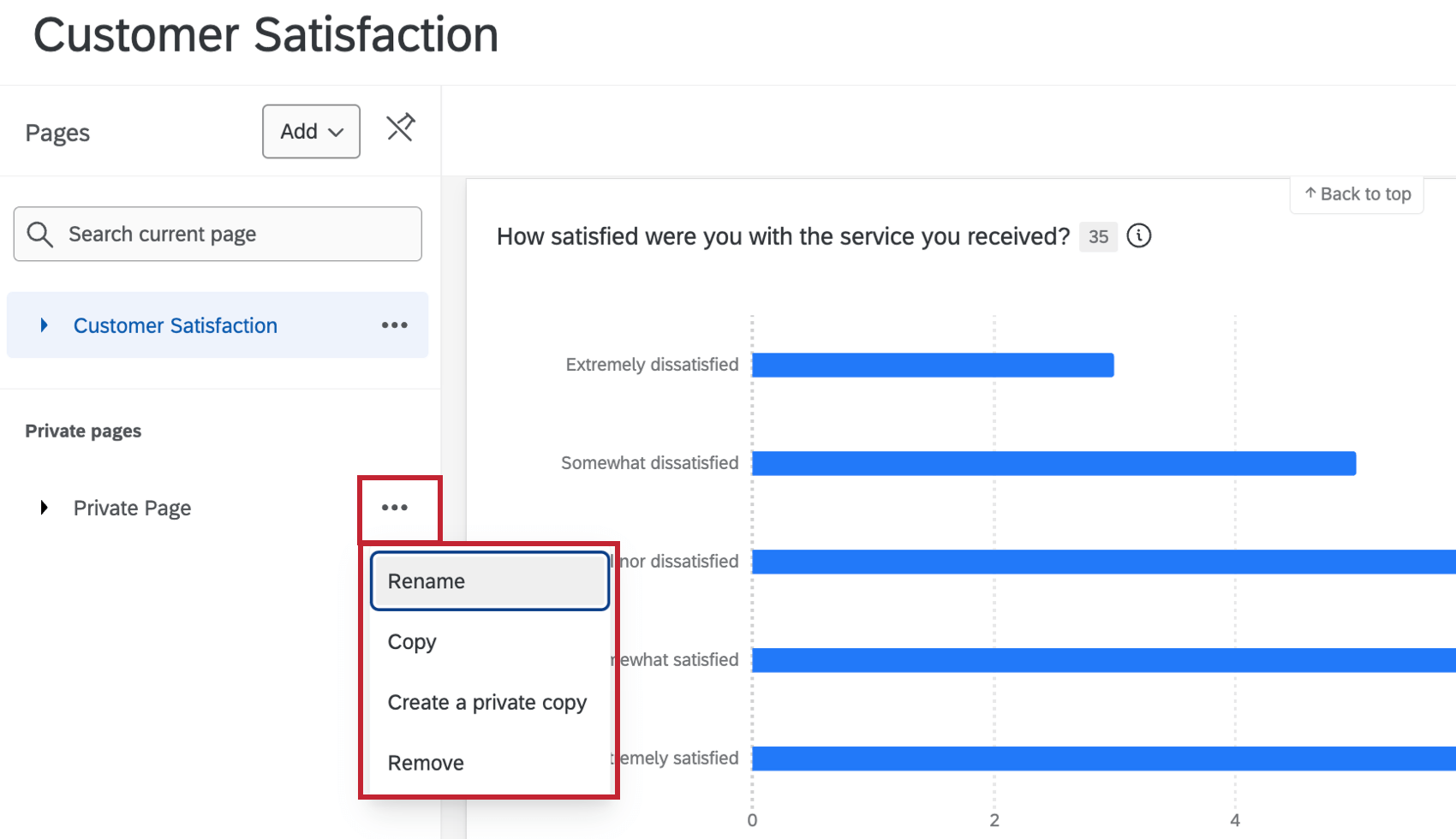Click the info icon next to the question

[1139, 236]
